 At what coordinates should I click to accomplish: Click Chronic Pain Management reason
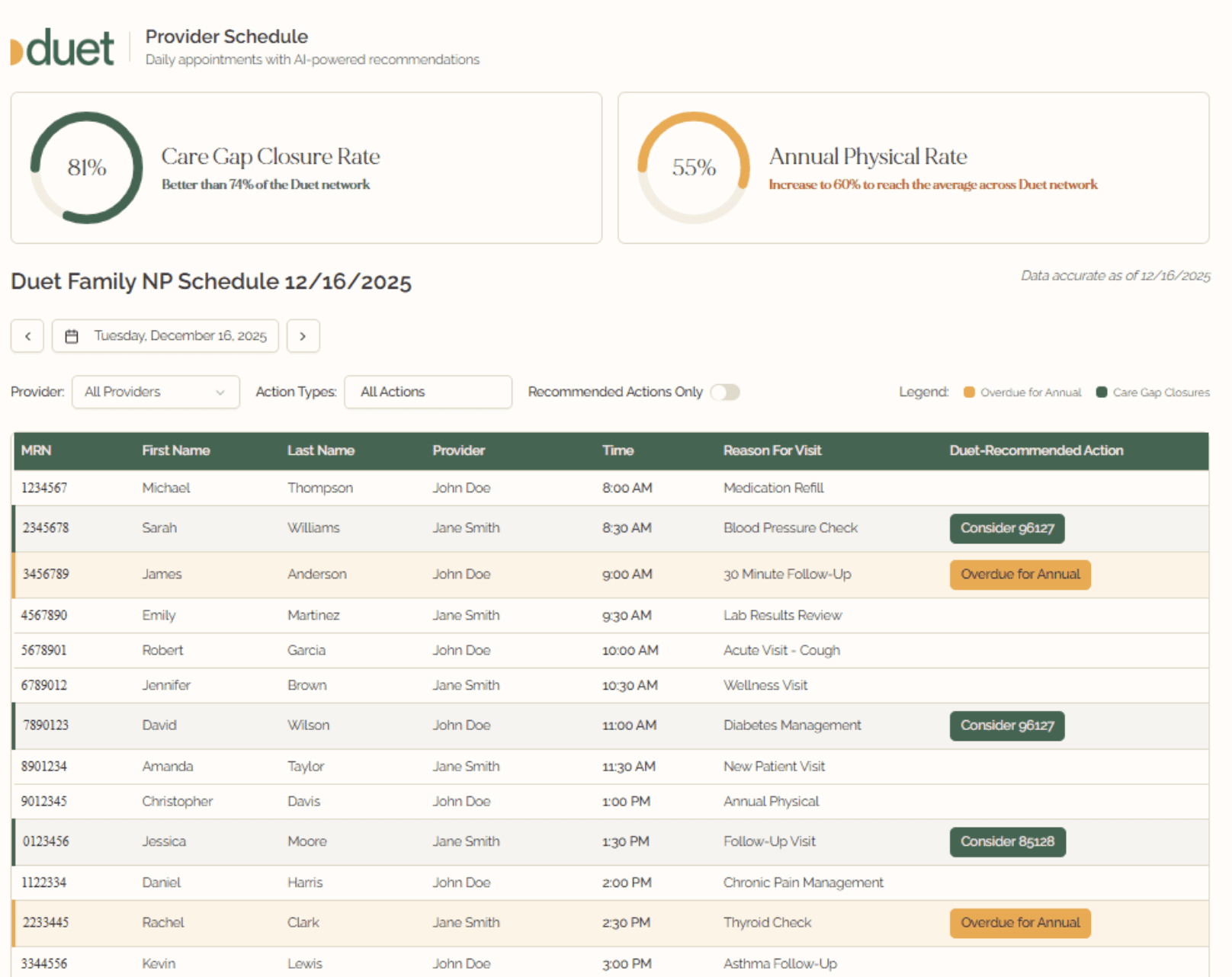pos(804,883)
